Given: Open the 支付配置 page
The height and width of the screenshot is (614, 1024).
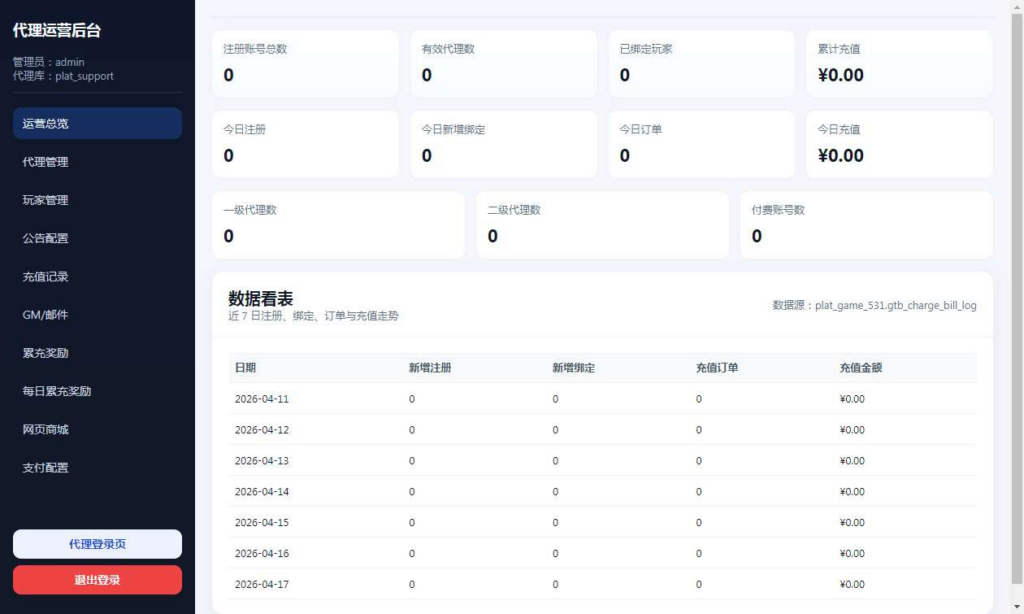Looking at the screenshot, I should tap(97, 467).
